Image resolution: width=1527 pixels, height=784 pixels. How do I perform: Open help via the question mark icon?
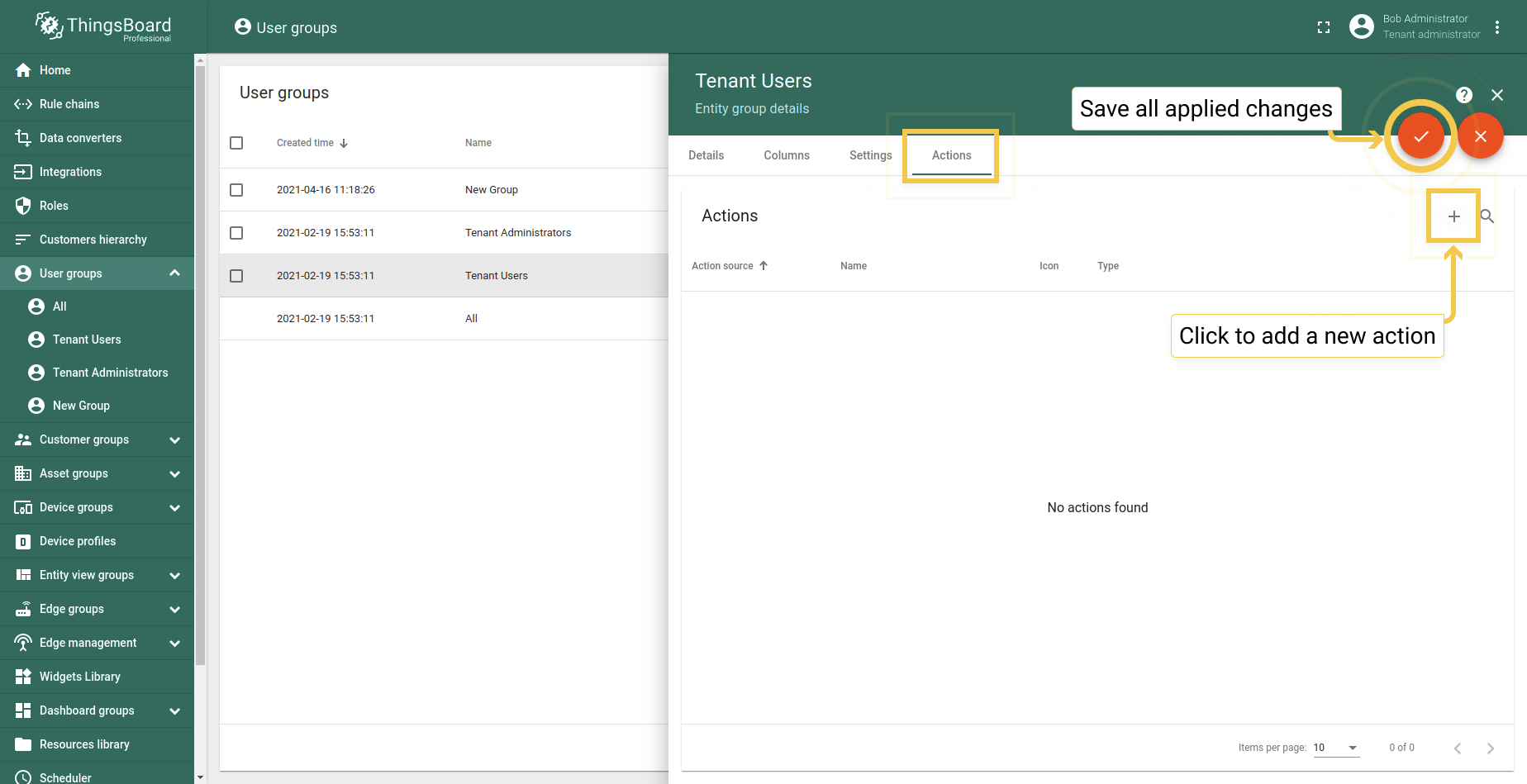tap(1463, 95)
